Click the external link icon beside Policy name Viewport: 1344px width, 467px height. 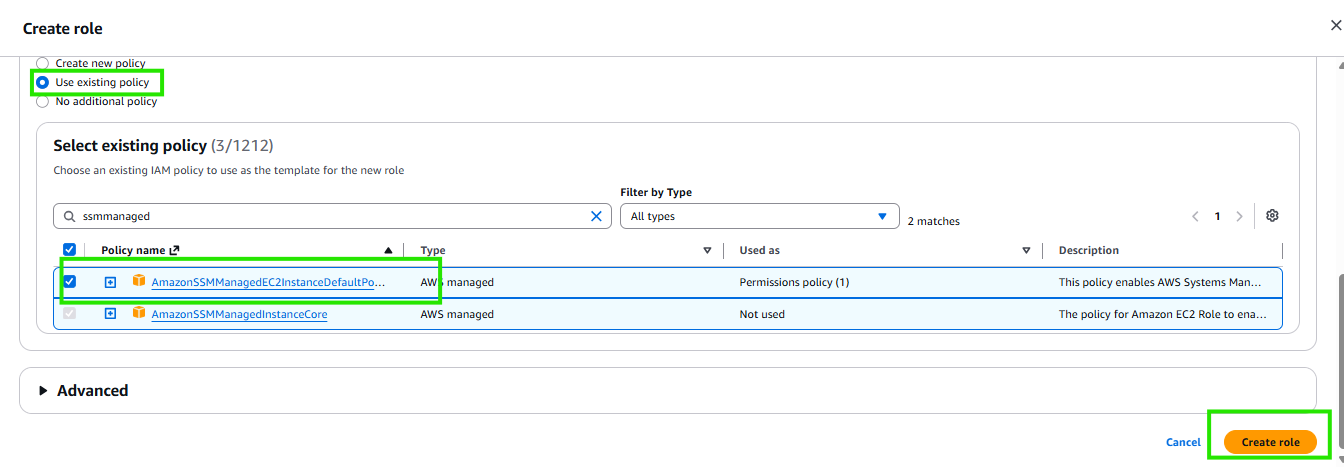coord(175,250)
